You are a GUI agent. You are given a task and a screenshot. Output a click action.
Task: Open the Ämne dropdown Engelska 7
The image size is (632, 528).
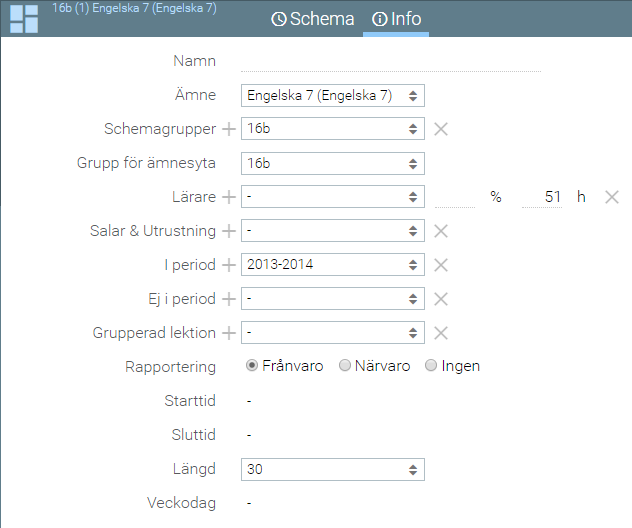[332, 95]
